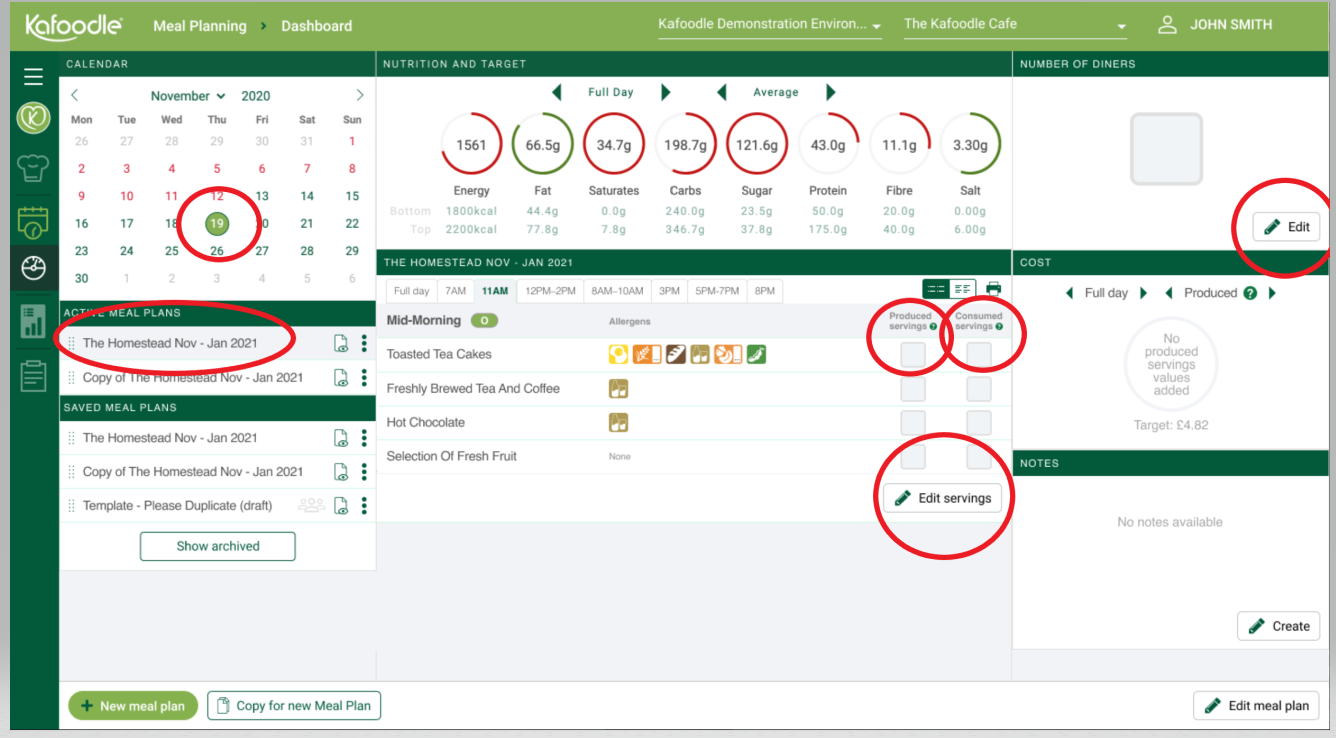Select the 5PM-7PM tab

tap(718, 291)
